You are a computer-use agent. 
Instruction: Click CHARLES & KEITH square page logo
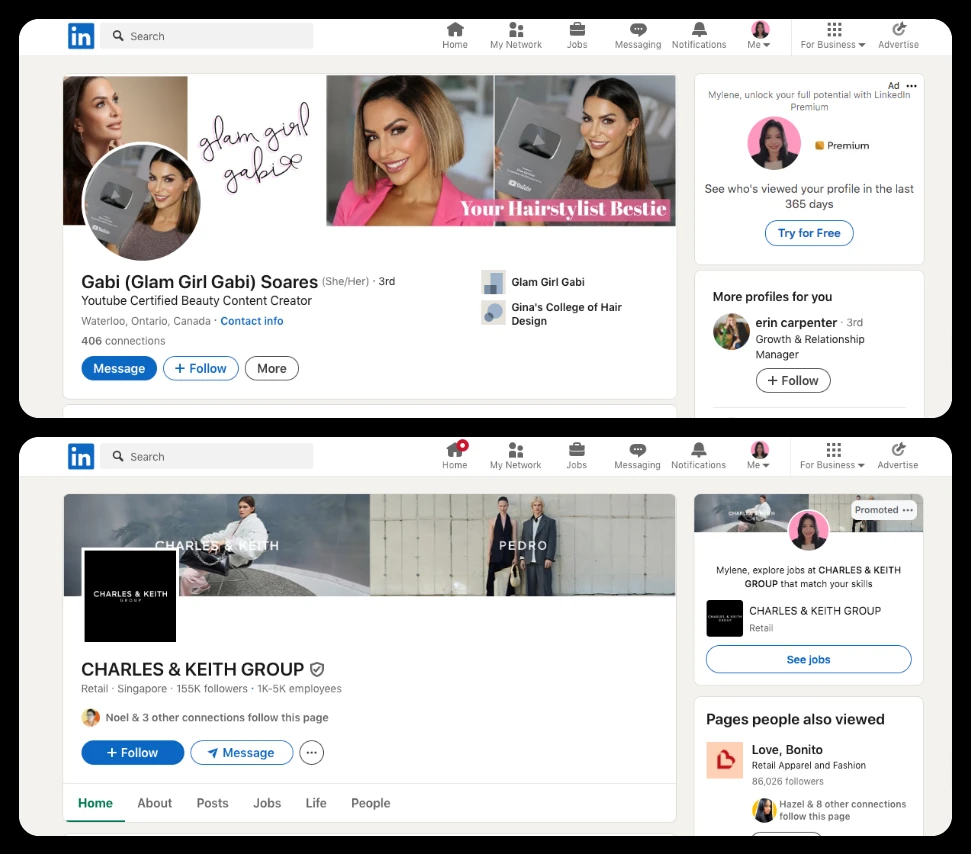coord(130,595)
